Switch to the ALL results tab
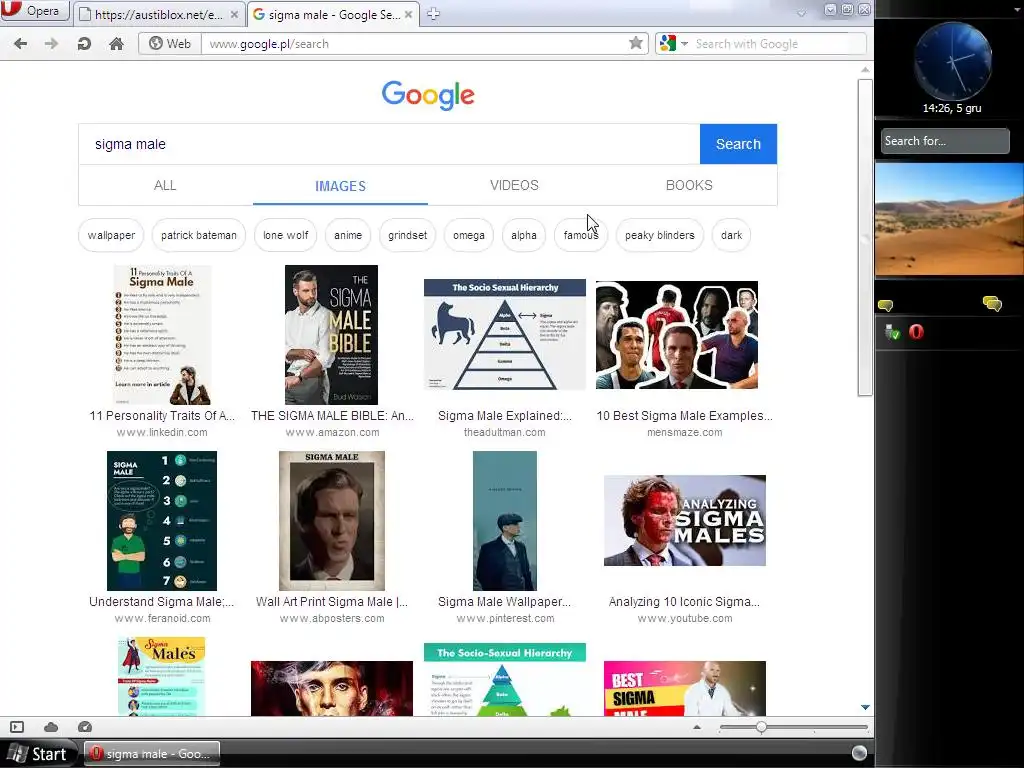This screenshot has height=768, width=1024. pyautogui.click(x=165, y=185)
